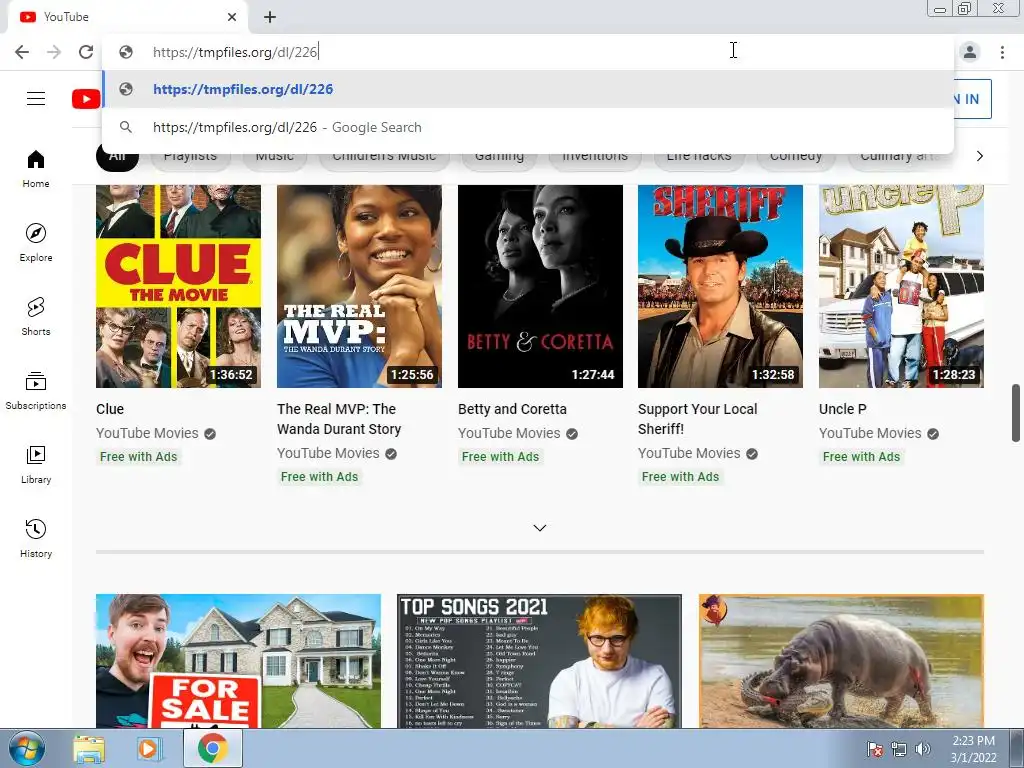Click the page vertical scrollbar thumb
1024x768 pixels.
[x=1016, y=413]
